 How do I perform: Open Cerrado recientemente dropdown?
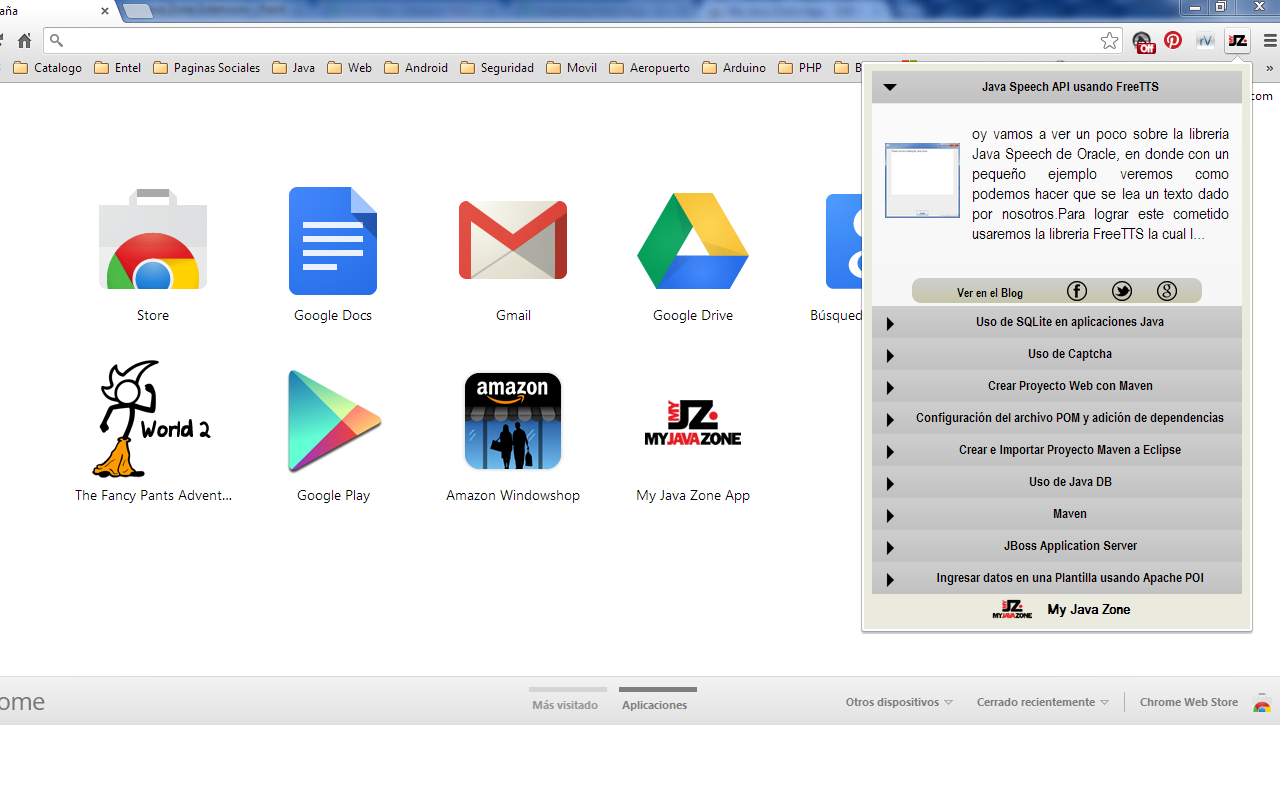coord(1043,702)
